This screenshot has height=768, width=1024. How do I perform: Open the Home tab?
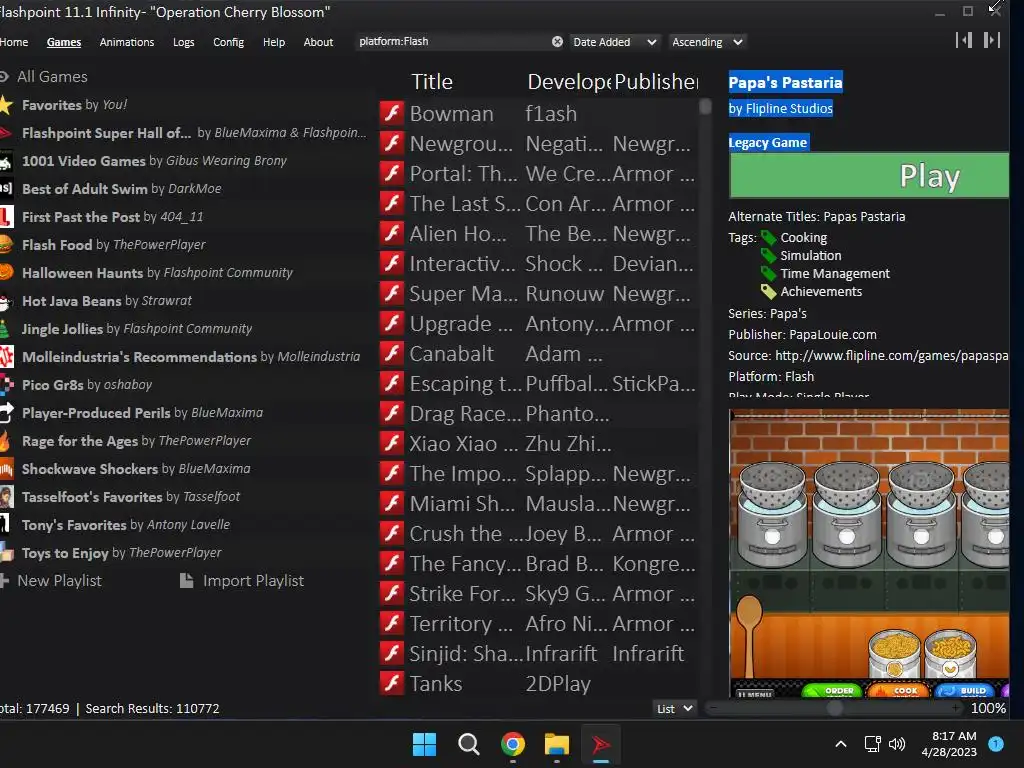click(14, 42)
